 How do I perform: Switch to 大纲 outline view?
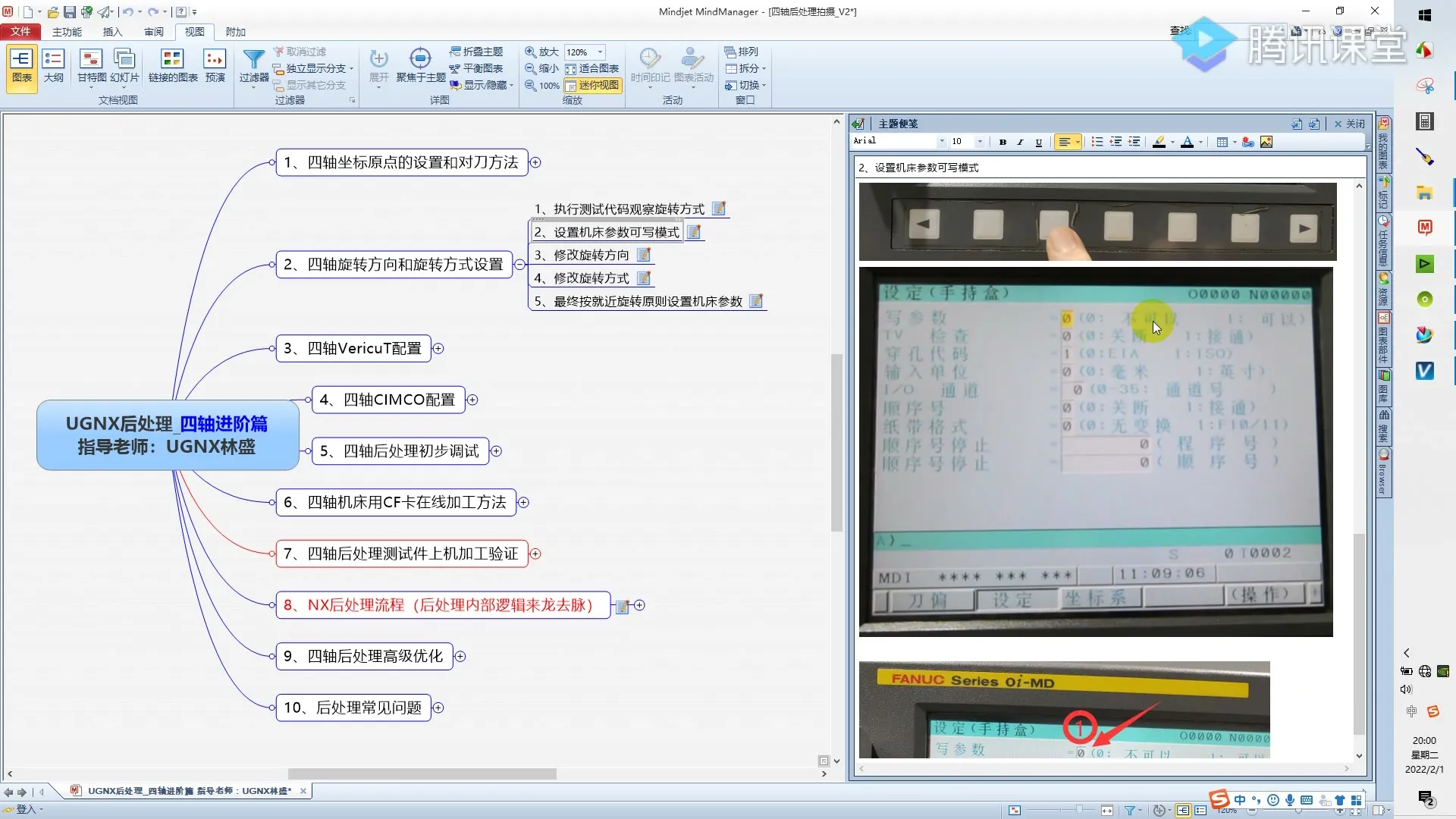(53, 67)
